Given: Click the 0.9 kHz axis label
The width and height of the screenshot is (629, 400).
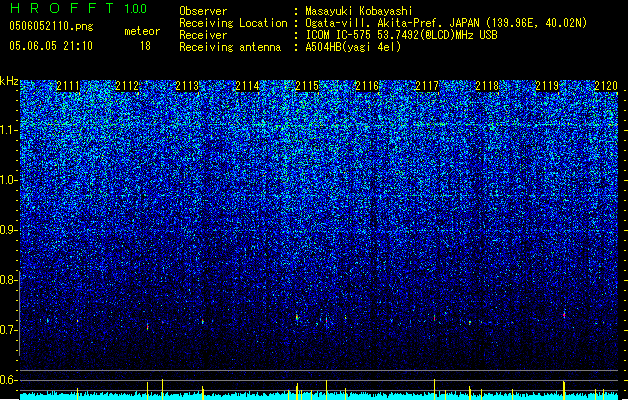Looking at the screenshot, I should pos(8,230).
